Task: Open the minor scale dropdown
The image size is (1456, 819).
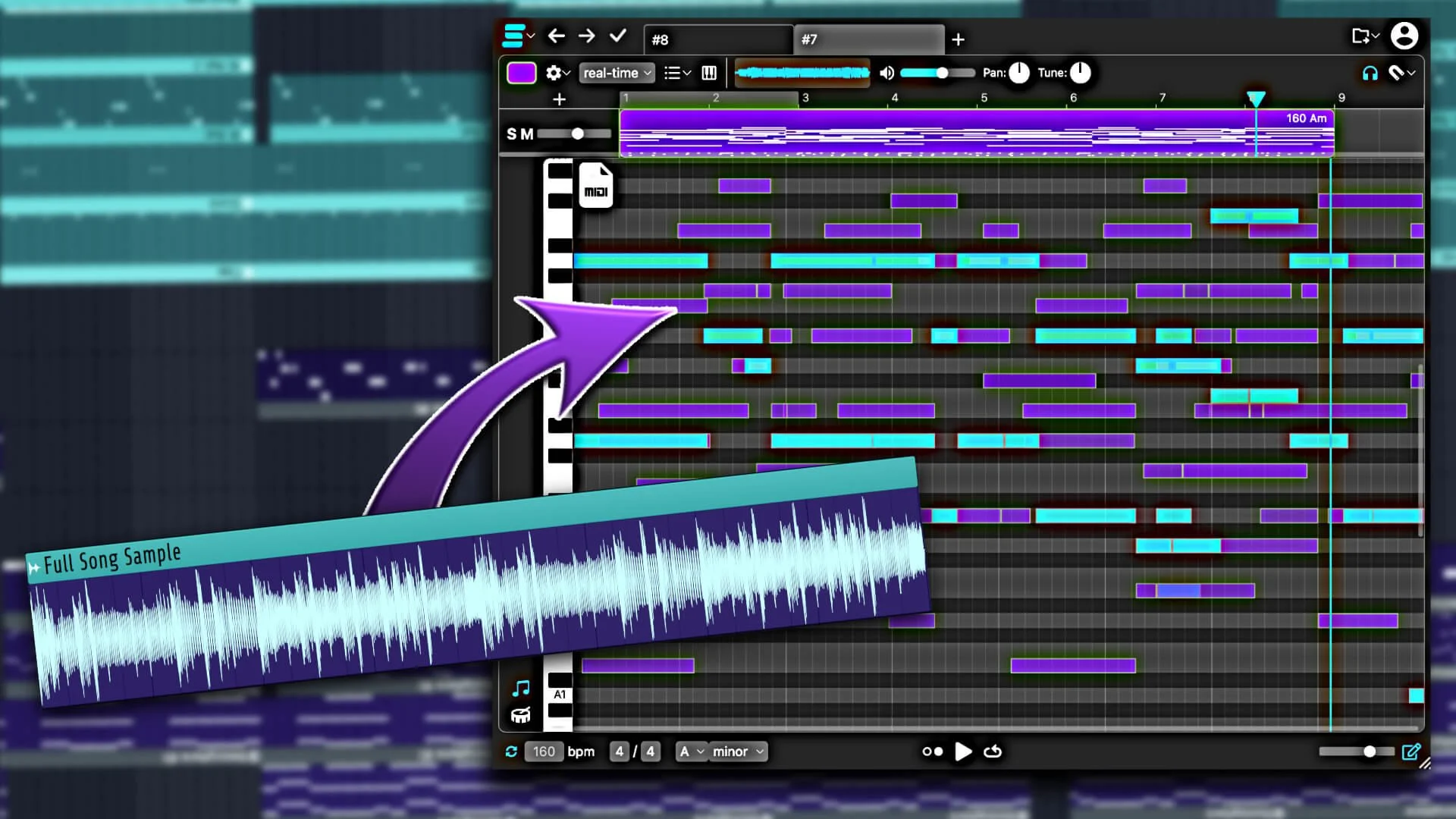Action: pos(736,752)
